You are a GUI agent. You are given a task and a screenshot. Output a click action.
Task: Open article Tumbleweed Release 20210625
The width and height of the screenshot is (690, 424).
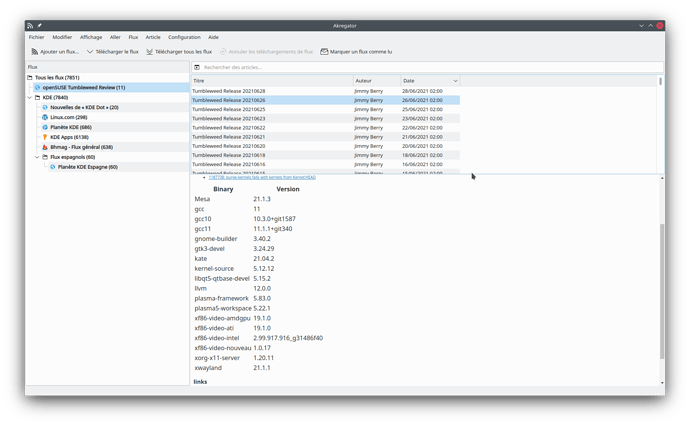[228, 109]
